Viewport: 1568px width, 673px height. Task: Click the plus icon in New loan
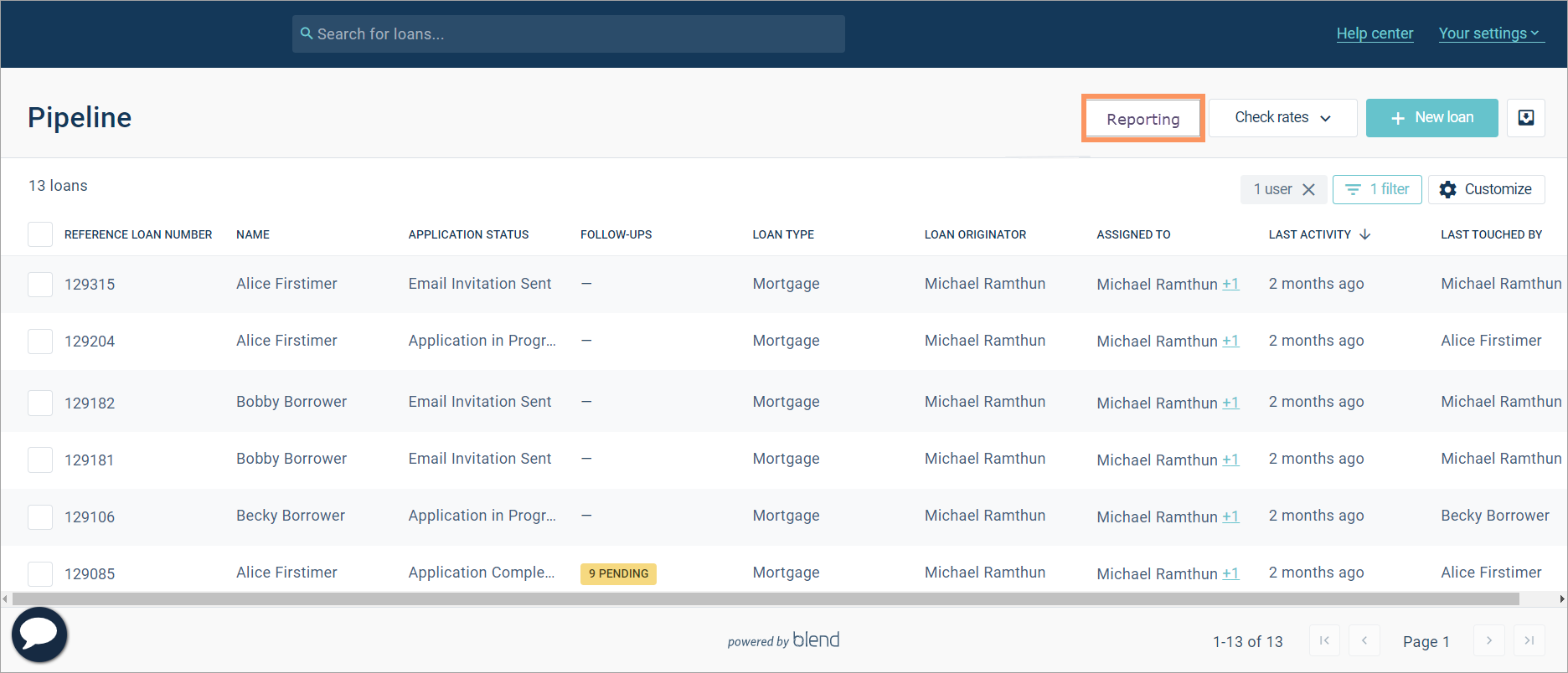point(1398,119)
